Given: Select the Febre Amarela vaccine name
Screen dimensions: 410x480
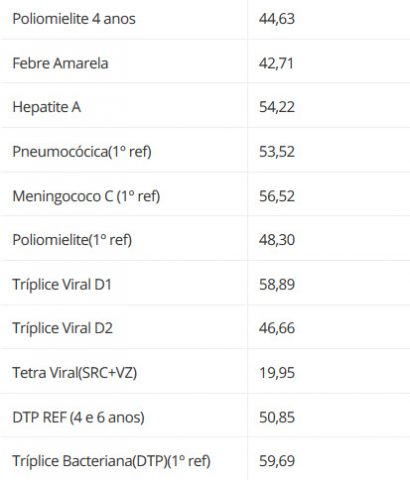Looking at the screenshot, I should (60, 63).
